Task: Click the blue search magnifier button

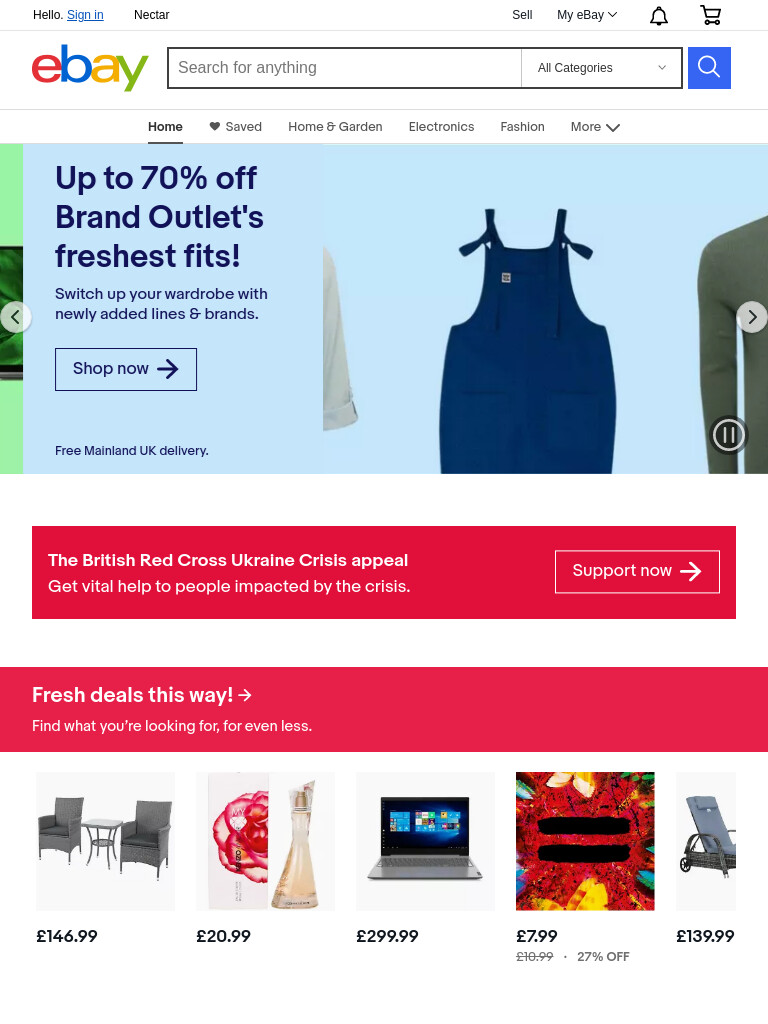Action: tap(709, 68)
